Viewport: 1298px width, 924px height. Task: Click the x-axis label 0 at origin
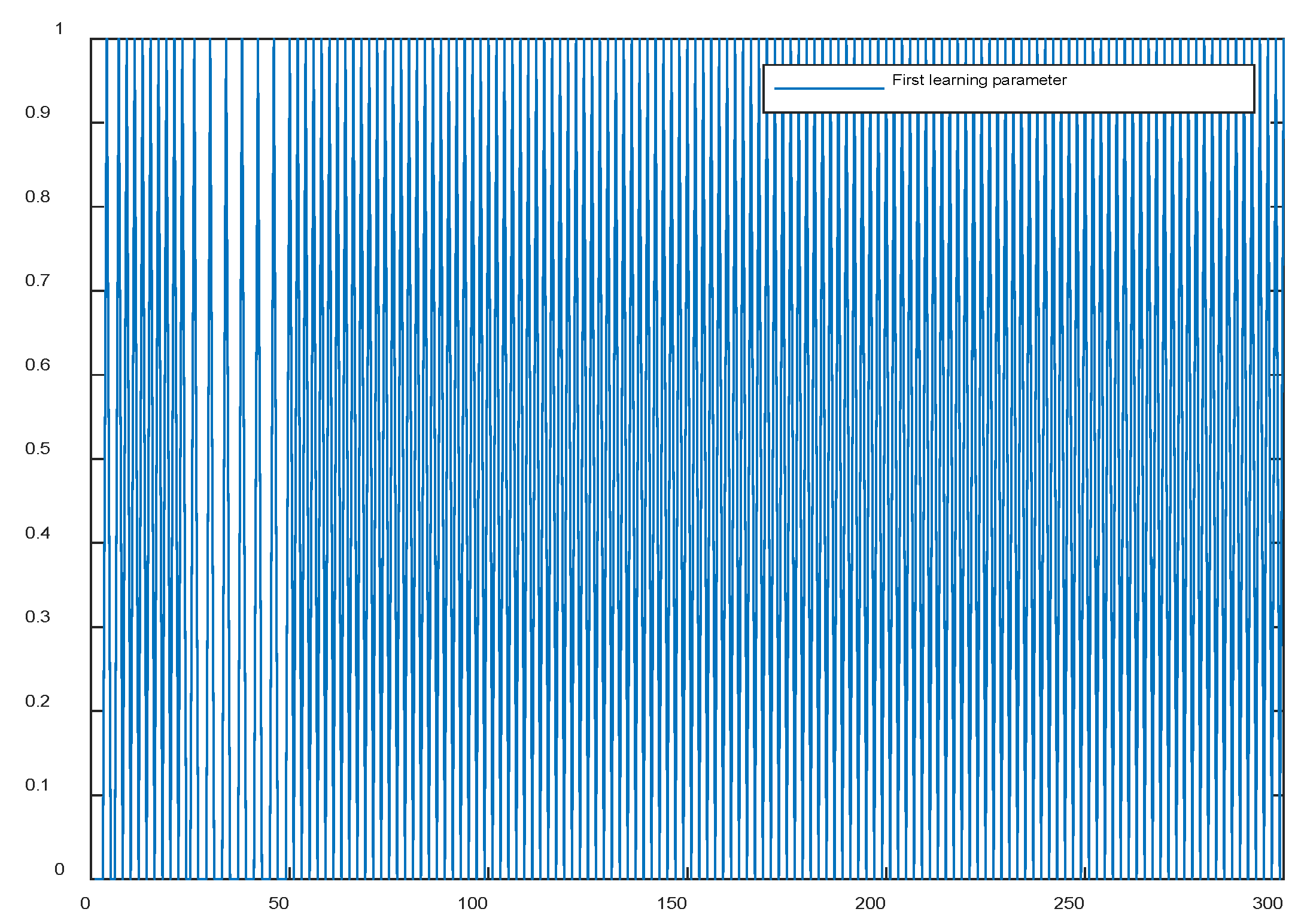85,904
